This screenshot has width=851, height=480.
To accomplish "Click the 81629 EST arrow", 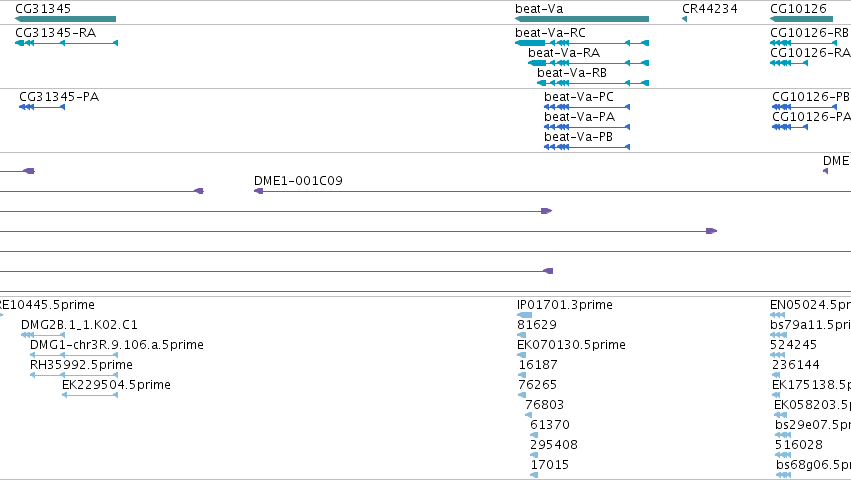I will click(x=521, y=335).
